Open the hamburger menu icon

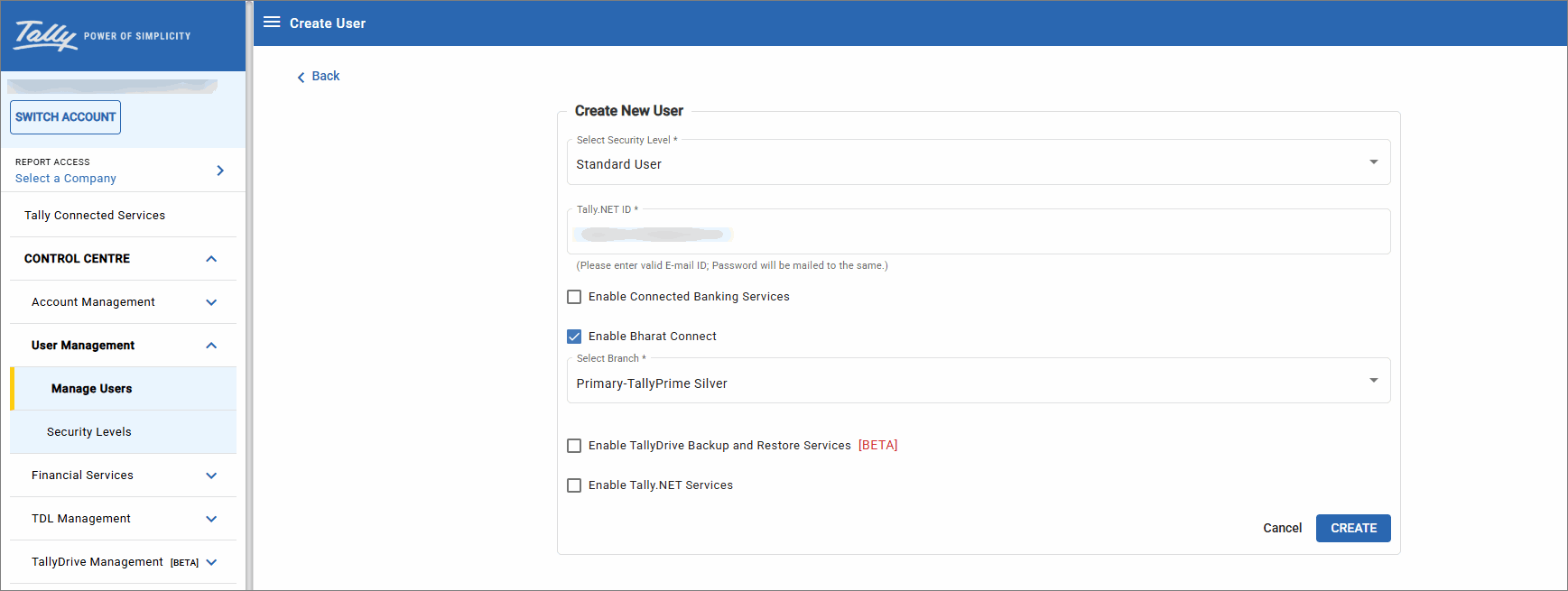[x=272, y=23]
